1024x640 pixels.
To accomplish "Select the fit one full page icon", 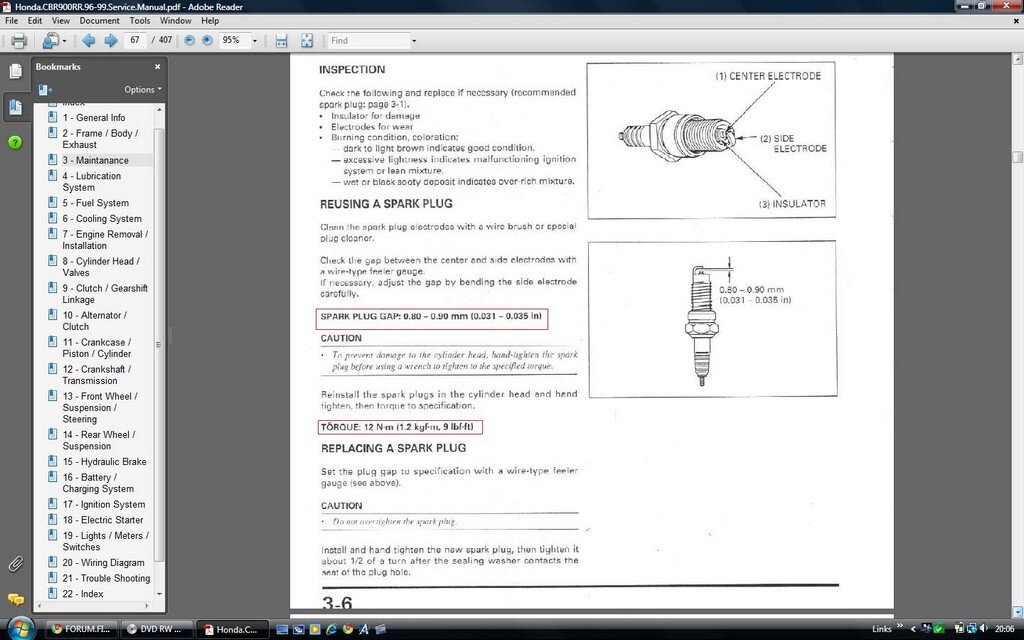I will 306,41.
